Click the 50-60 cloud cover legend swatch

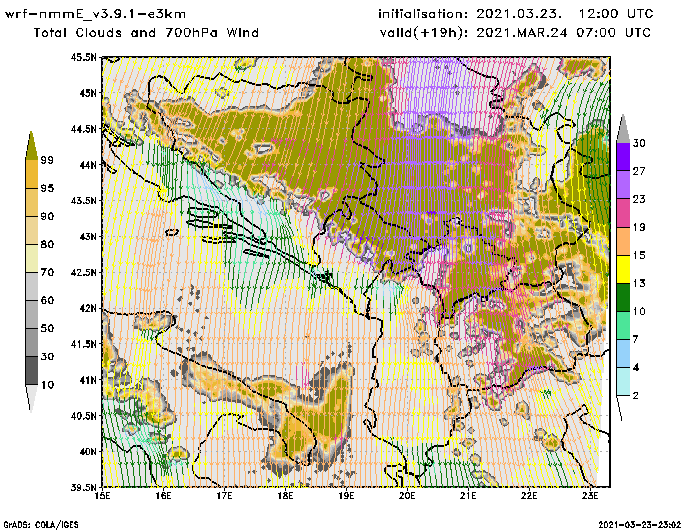32,315
